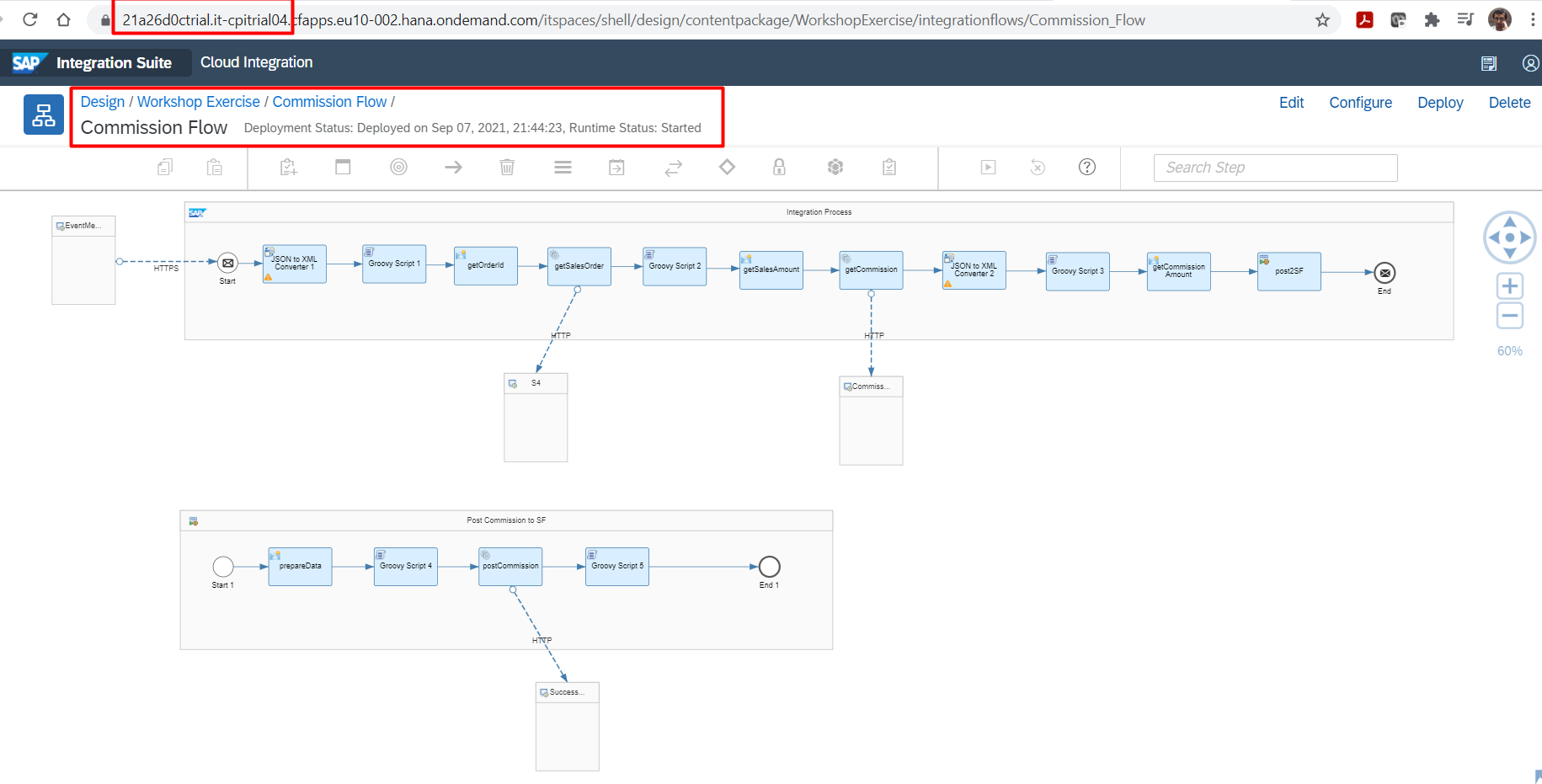Click the Deploy button
This screenshot has height=784, width=1542.
[x=1440, y=103]
